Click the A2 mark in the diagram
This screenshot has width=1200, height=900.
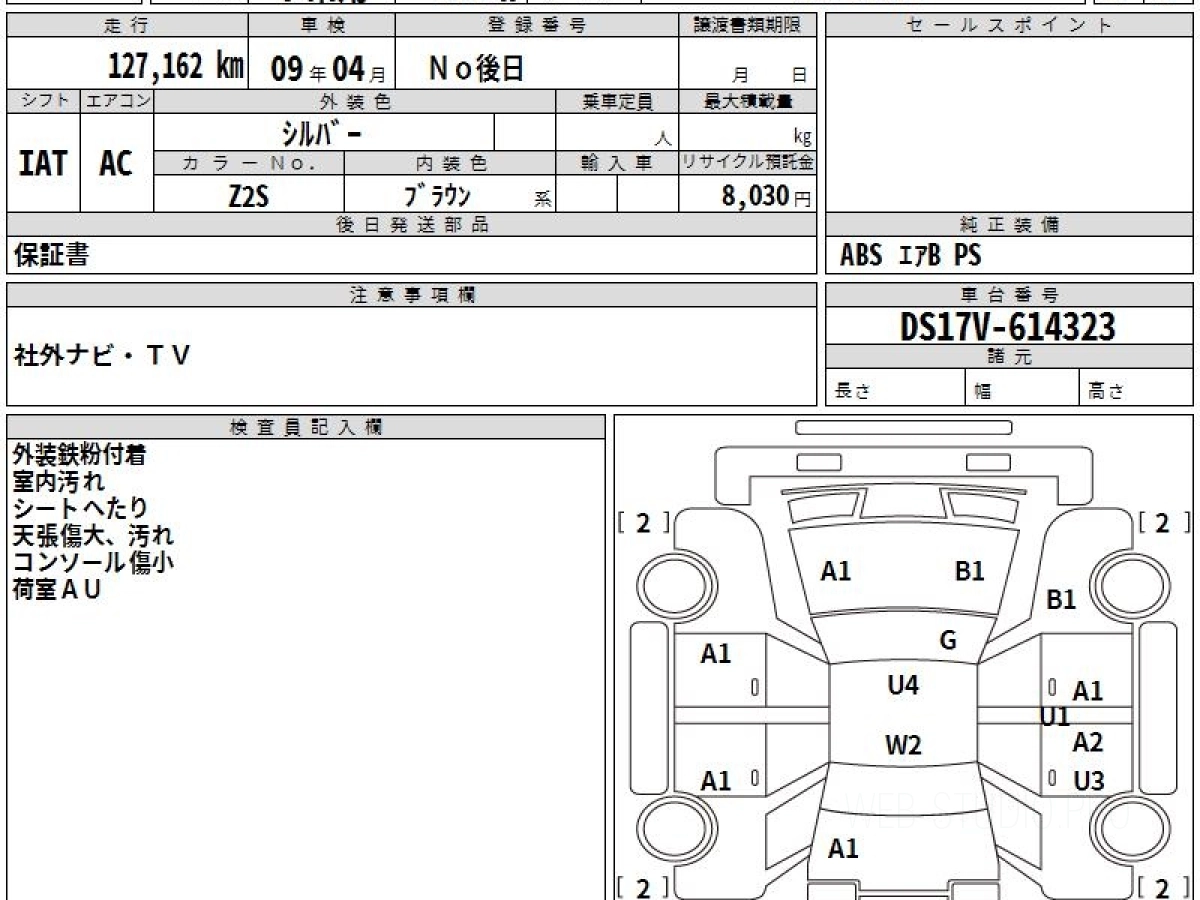(x=1087, y=742)
